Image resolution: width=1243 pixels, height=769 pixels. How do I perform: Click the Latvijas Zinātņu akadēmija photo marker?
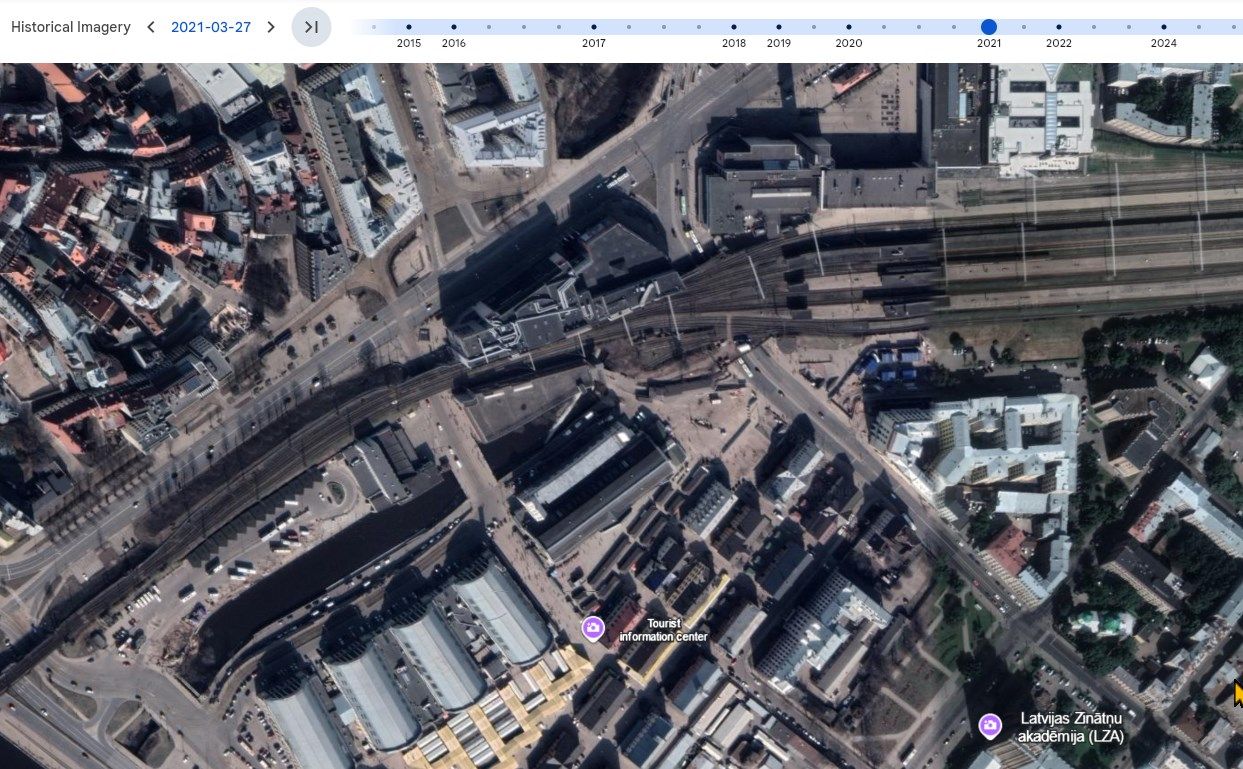(x=990, y=725)
